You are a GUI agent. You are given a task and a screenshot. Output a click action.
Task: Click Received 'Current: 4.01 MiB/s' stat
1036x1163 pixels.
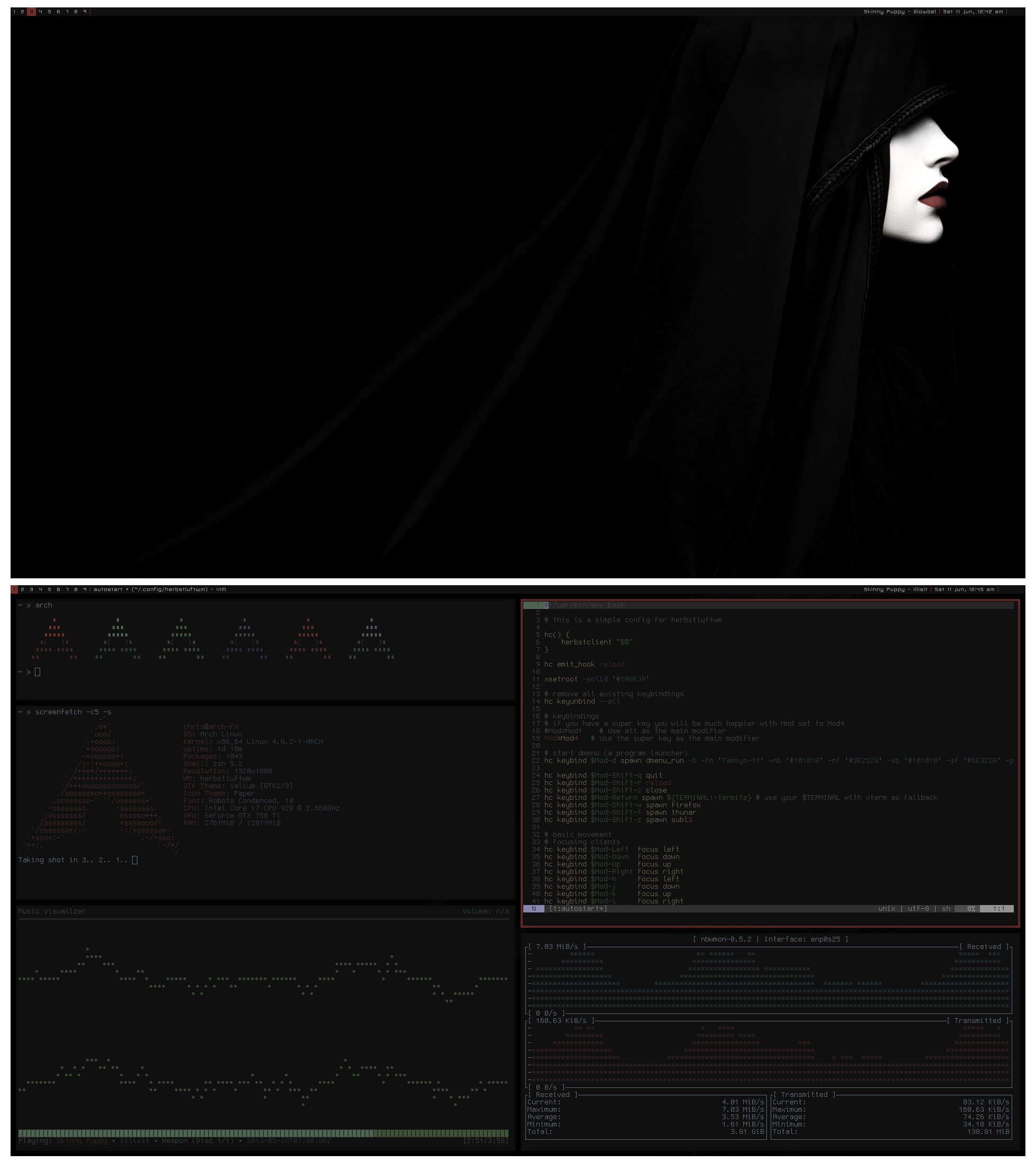[x=645, y=1102]
